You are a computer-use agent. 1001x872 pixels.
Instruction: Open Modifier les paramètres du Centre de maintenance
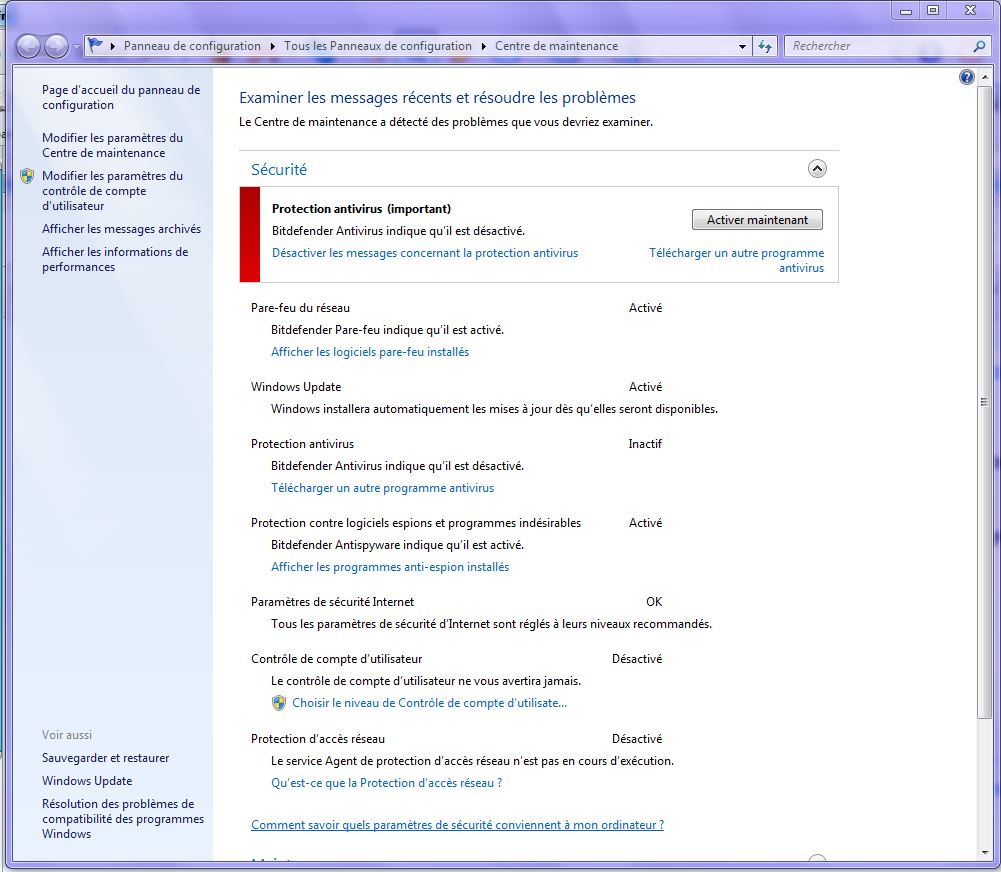point(112,146)
